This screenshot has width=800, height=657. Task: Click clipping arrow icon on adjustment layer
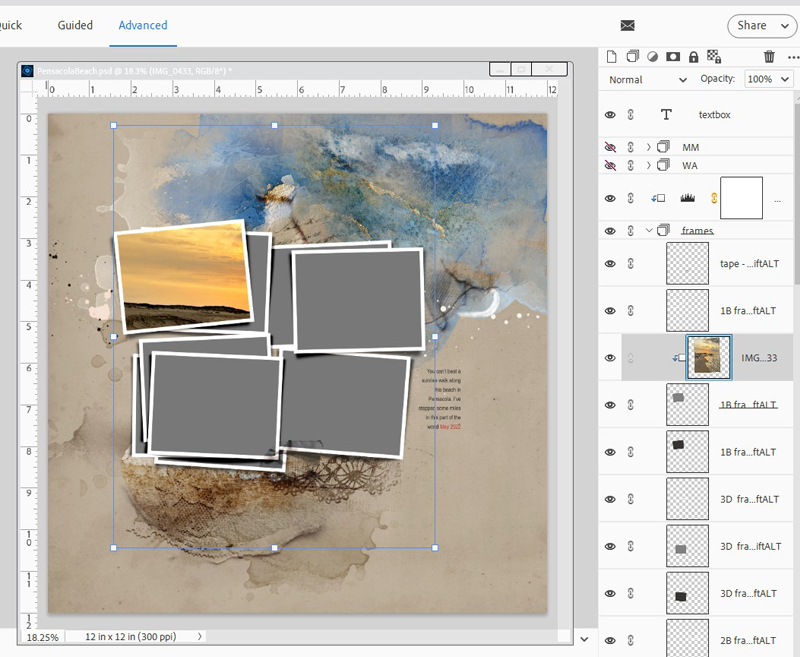658,198
